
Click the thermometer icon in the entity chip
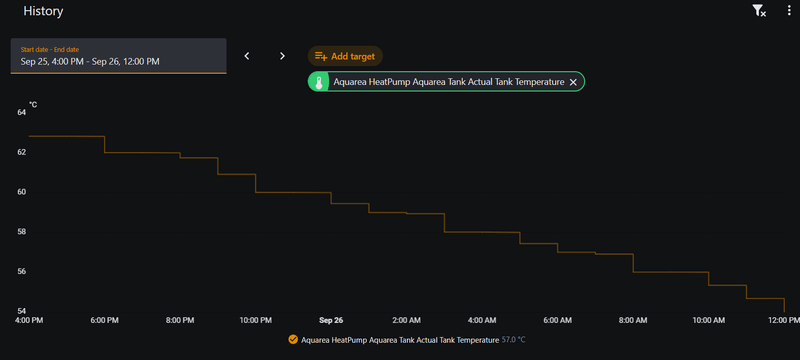319,82
